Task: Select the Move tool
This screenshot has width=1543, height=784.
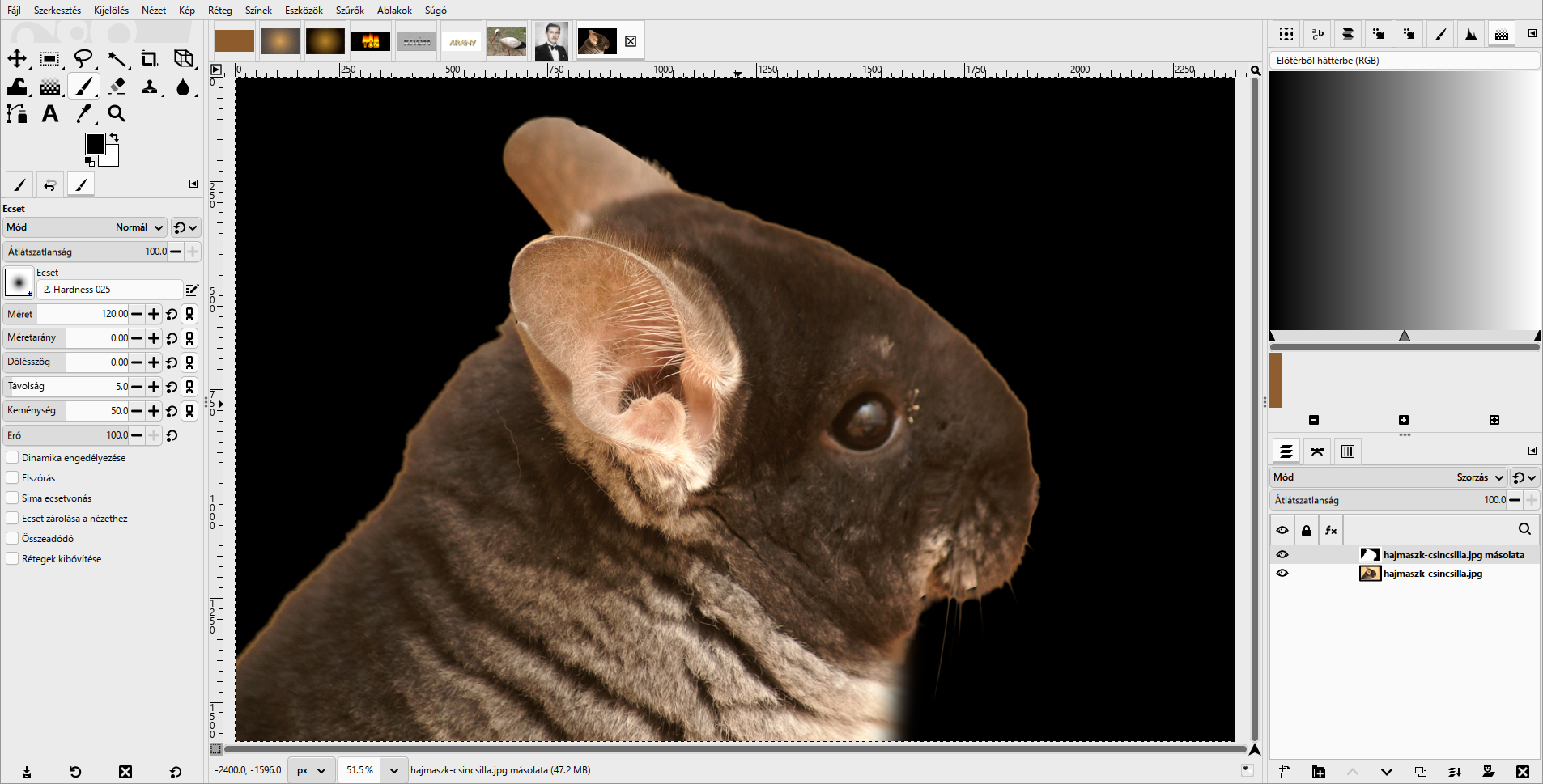Action: 17,59
